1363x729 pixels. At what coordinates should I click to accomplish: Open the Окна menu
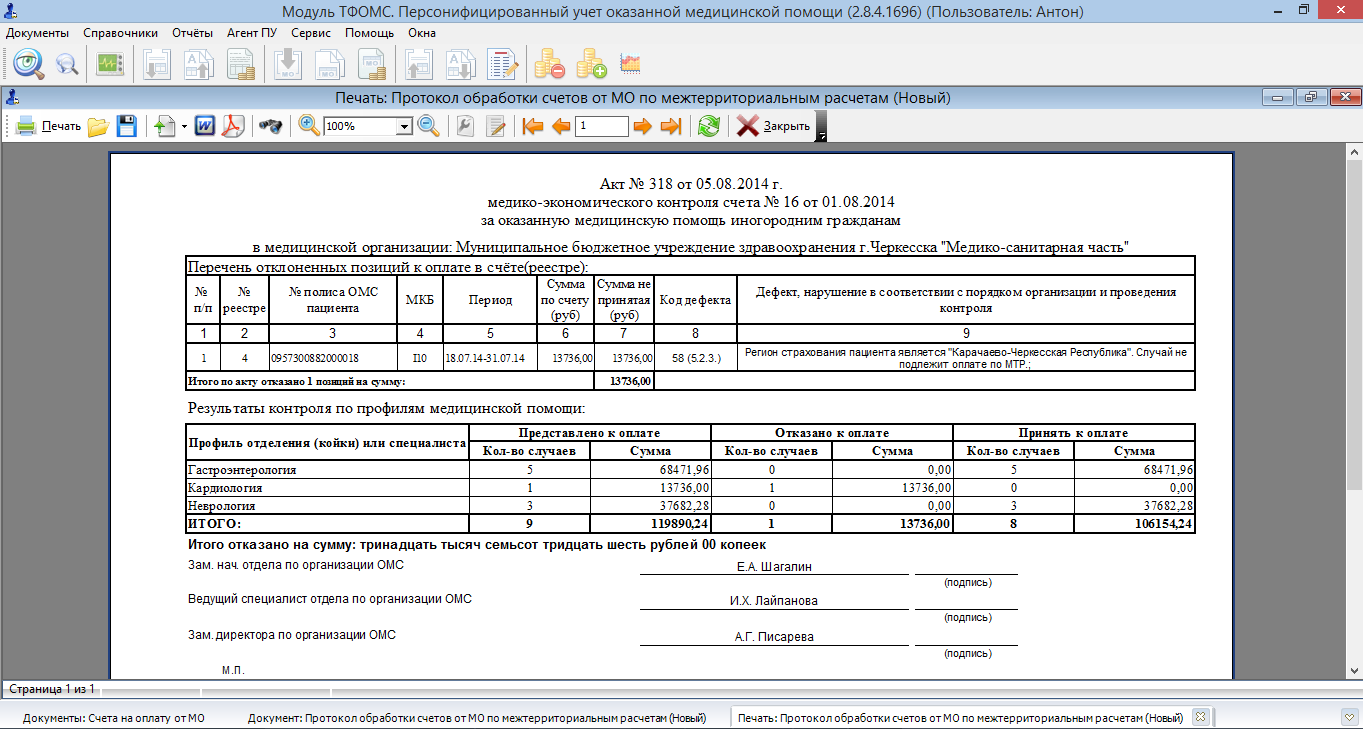click(422, 33)
